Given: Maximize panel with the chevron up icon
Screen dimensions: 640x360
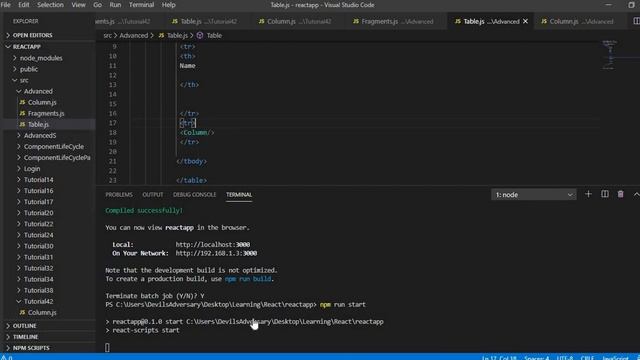Looking at the screenshot, I should tap(636, 194).
